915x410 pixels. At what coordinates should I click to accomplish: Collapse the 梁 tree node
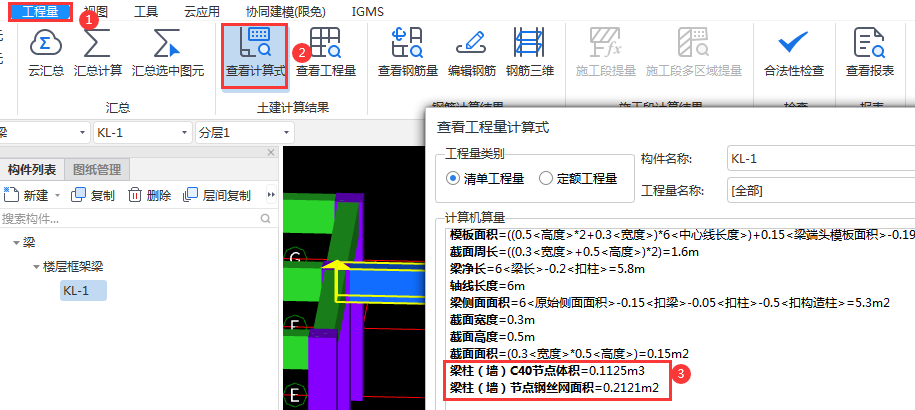[x=16, y=243]
